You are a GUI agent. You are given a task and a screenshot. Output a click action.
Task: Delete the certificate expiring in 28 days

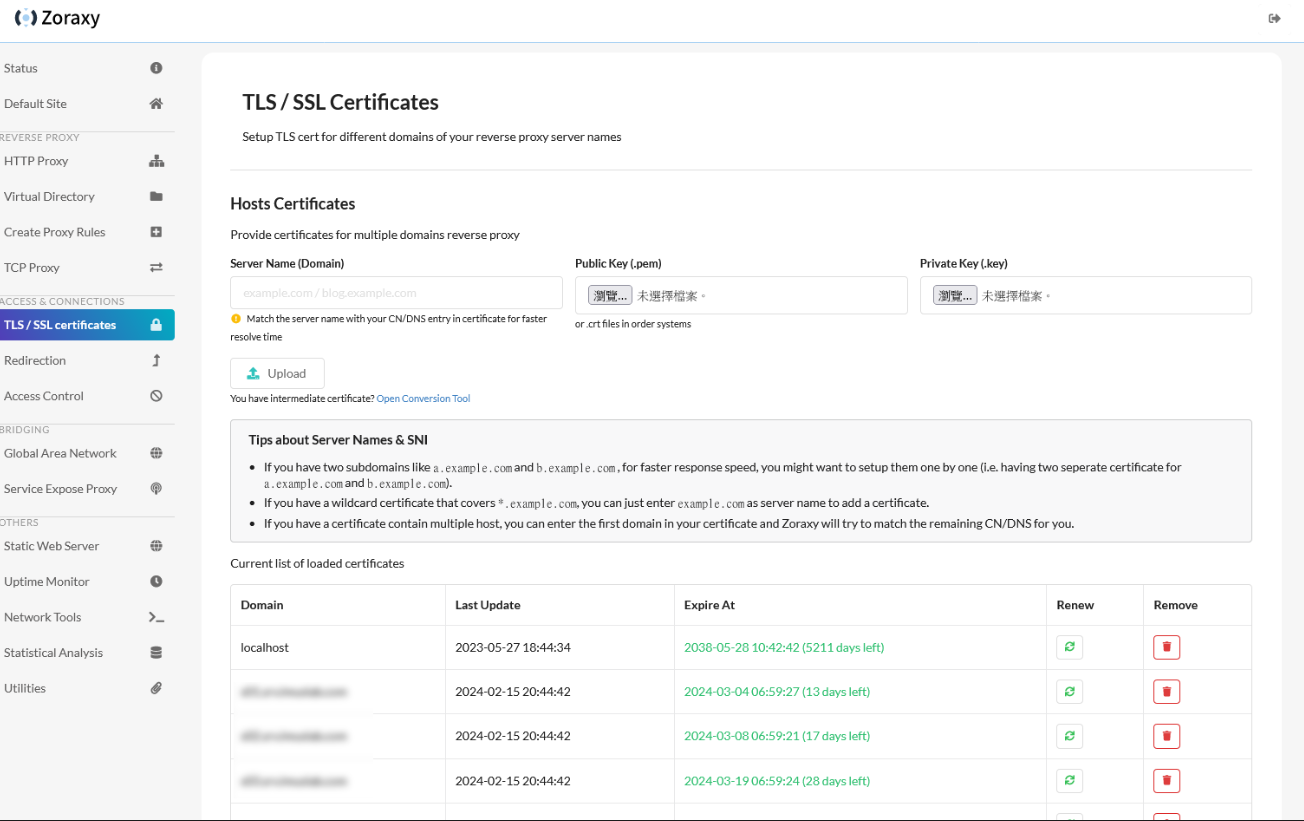[x=1166, y=781]
